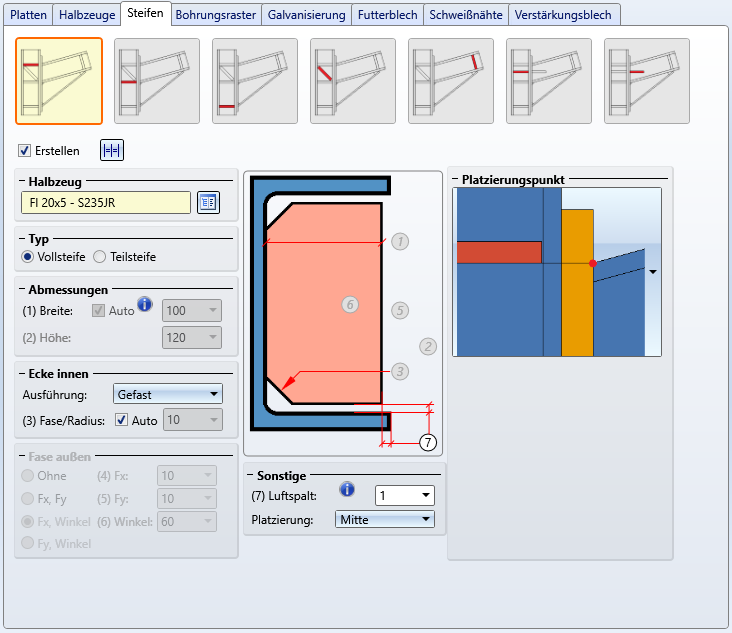Open the Fase/Radius value dropdown showing 10

coord(193,420)
